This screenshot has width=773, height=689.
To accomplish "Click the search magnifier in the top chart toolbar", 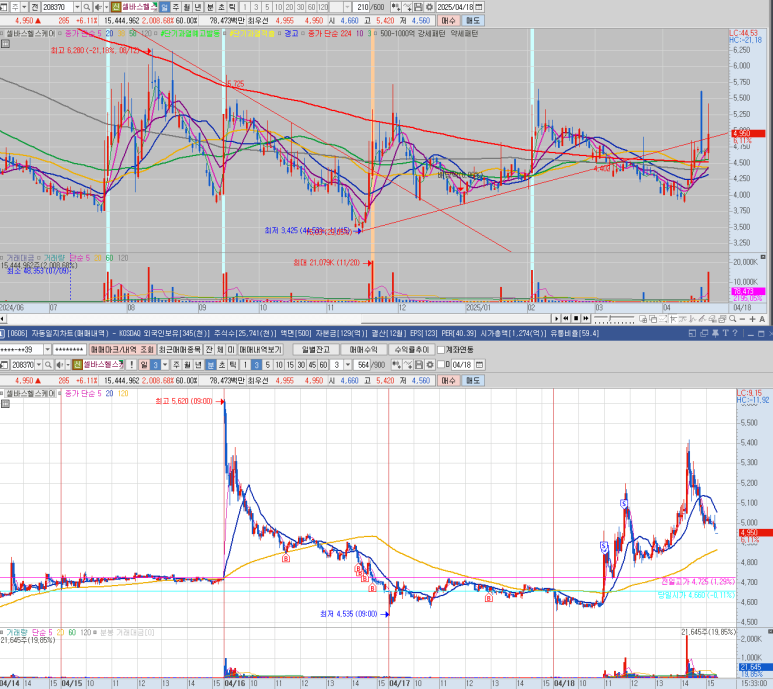I will coord(86,7).
